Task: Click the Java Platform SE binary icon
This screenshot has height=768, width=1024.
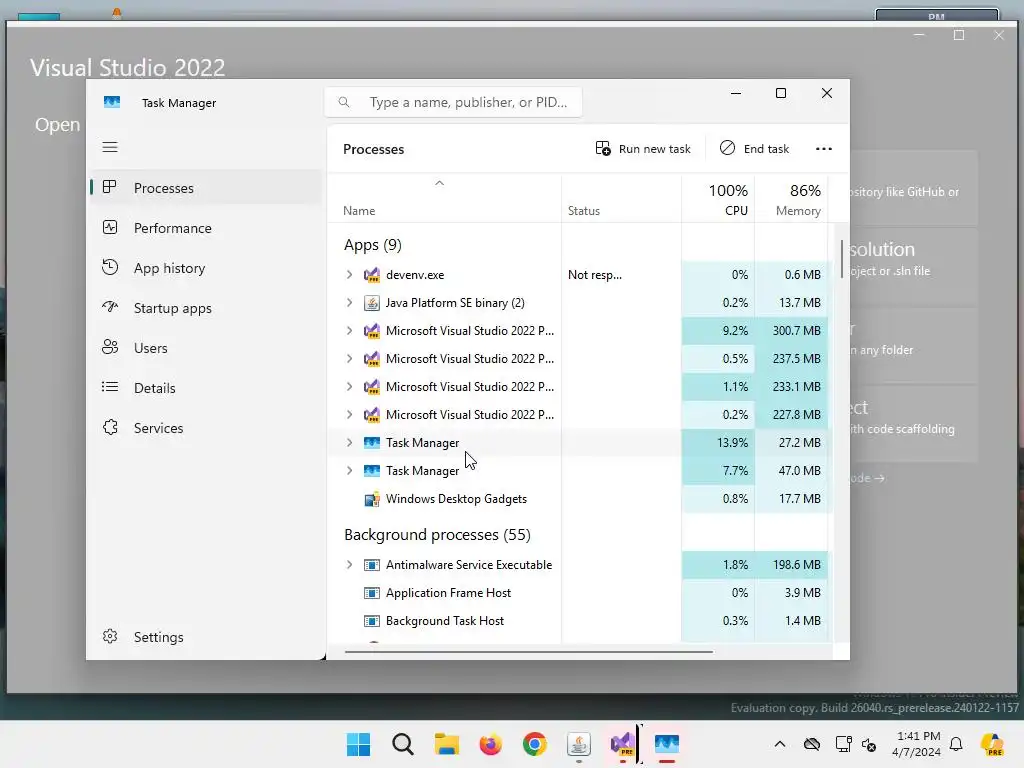Action: (372, 303)
